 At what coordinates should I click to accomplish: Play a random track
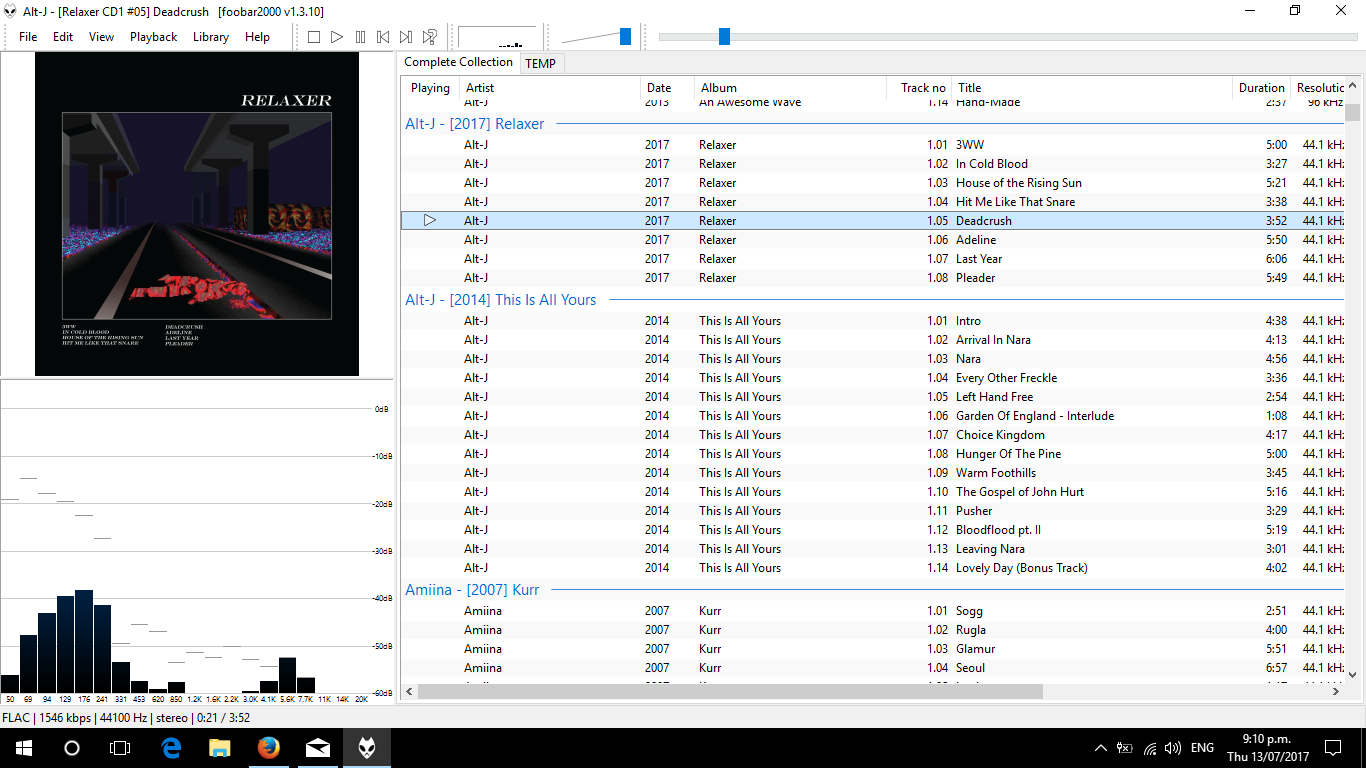(x=430, y=37)
